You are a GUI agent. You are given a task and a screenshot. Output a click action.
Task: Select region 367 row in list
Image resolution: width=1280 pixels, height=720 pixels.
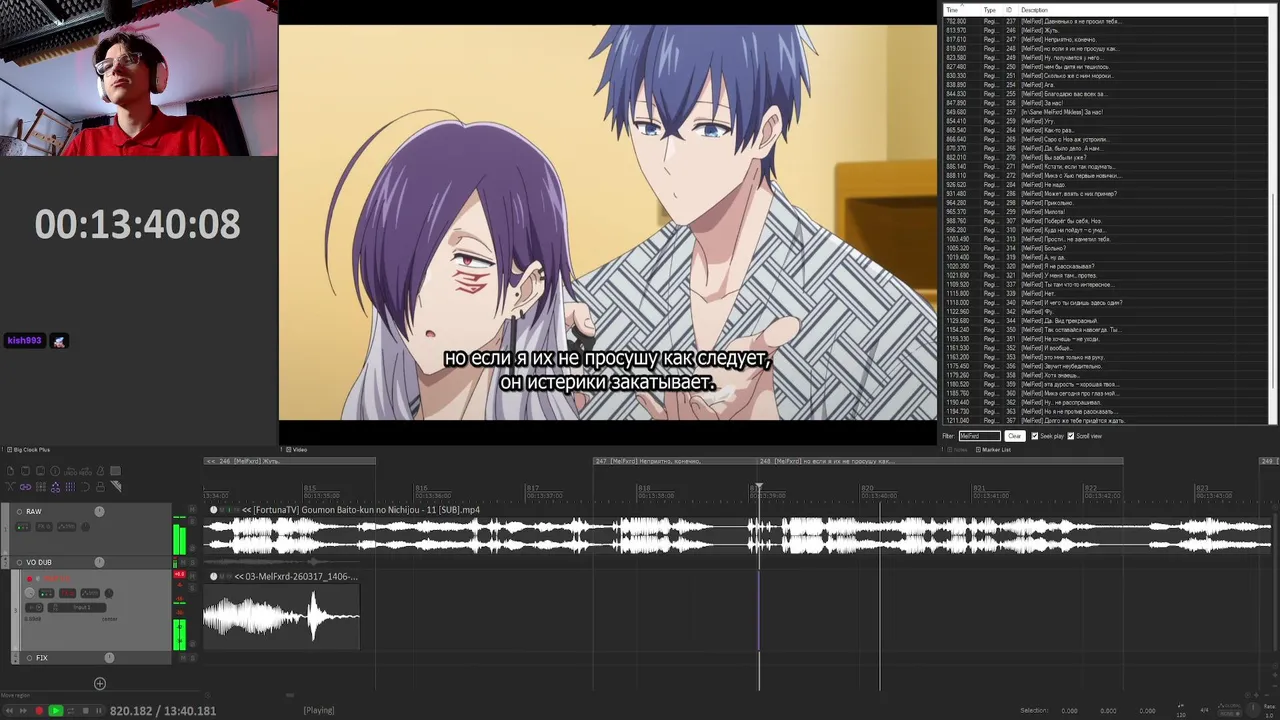tap(1106, 420)
